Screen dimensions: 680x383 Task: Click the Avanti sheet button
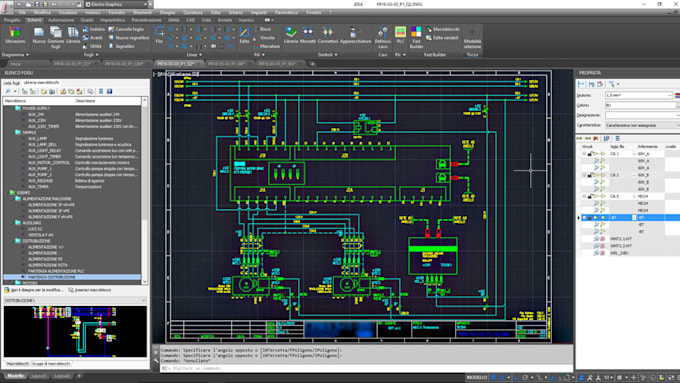coord(93,38)
